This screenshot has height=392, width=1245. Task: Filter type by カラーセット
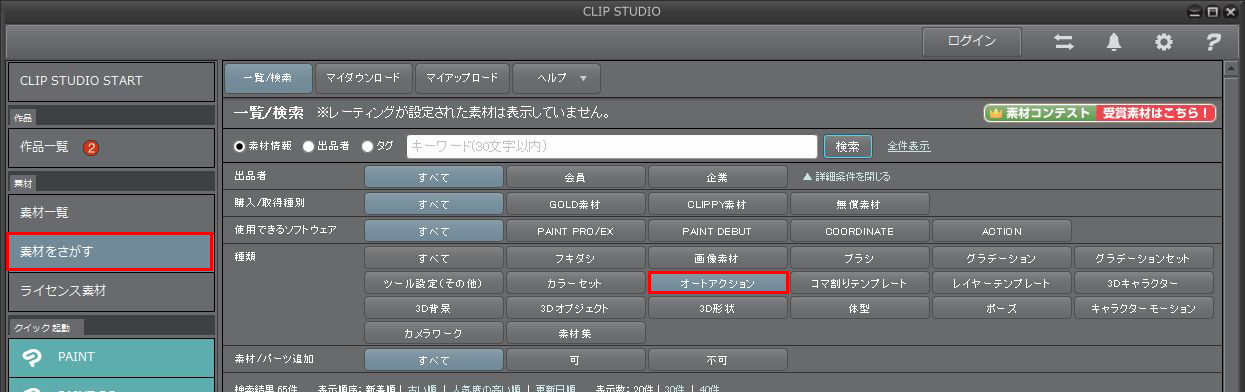575,283
